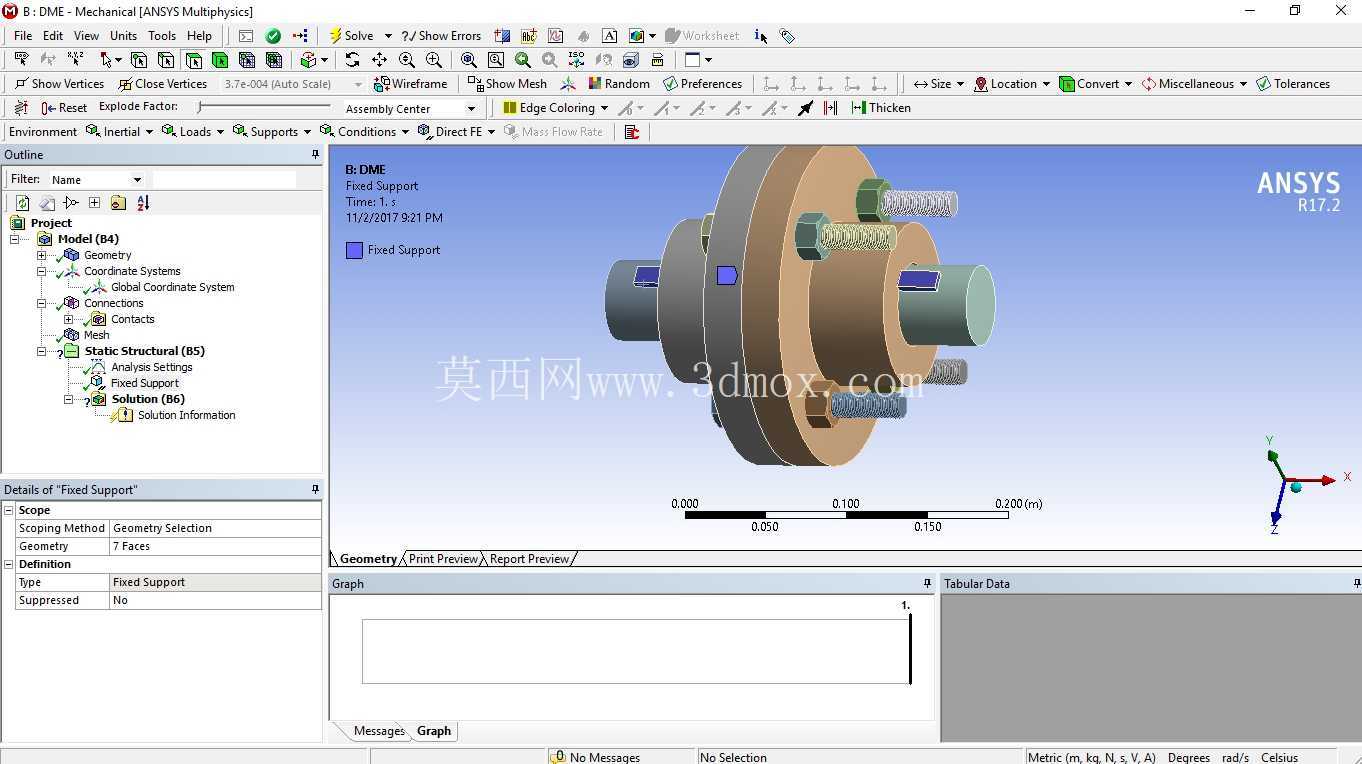Image resolution: width=1362 pixels, height=764 pixels.
Task: Toggle Show Mesh
Action: pos(508,84)
